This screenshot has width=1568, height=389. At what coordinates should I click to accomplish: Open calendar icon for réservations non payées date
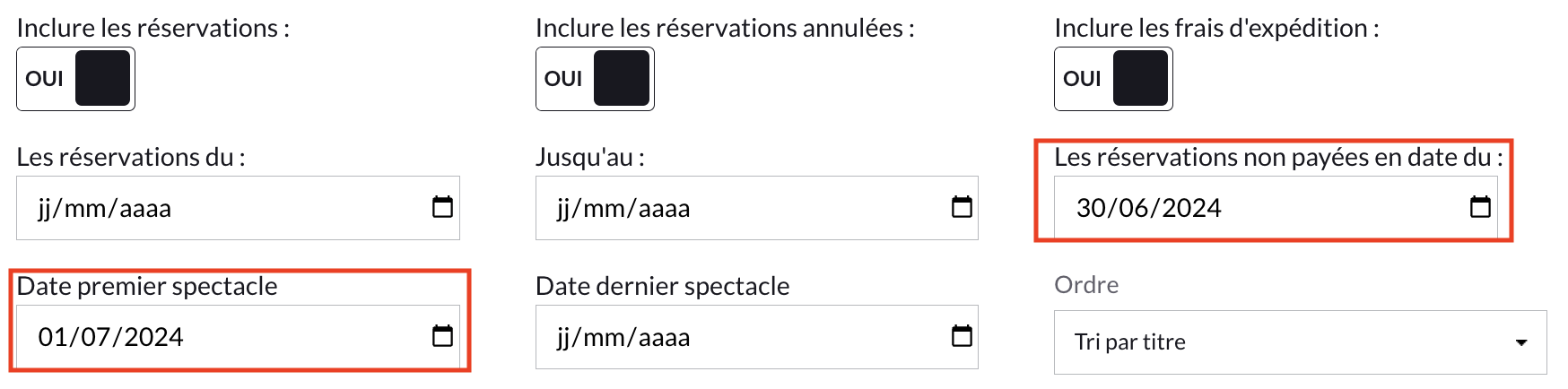[1480, 207]
